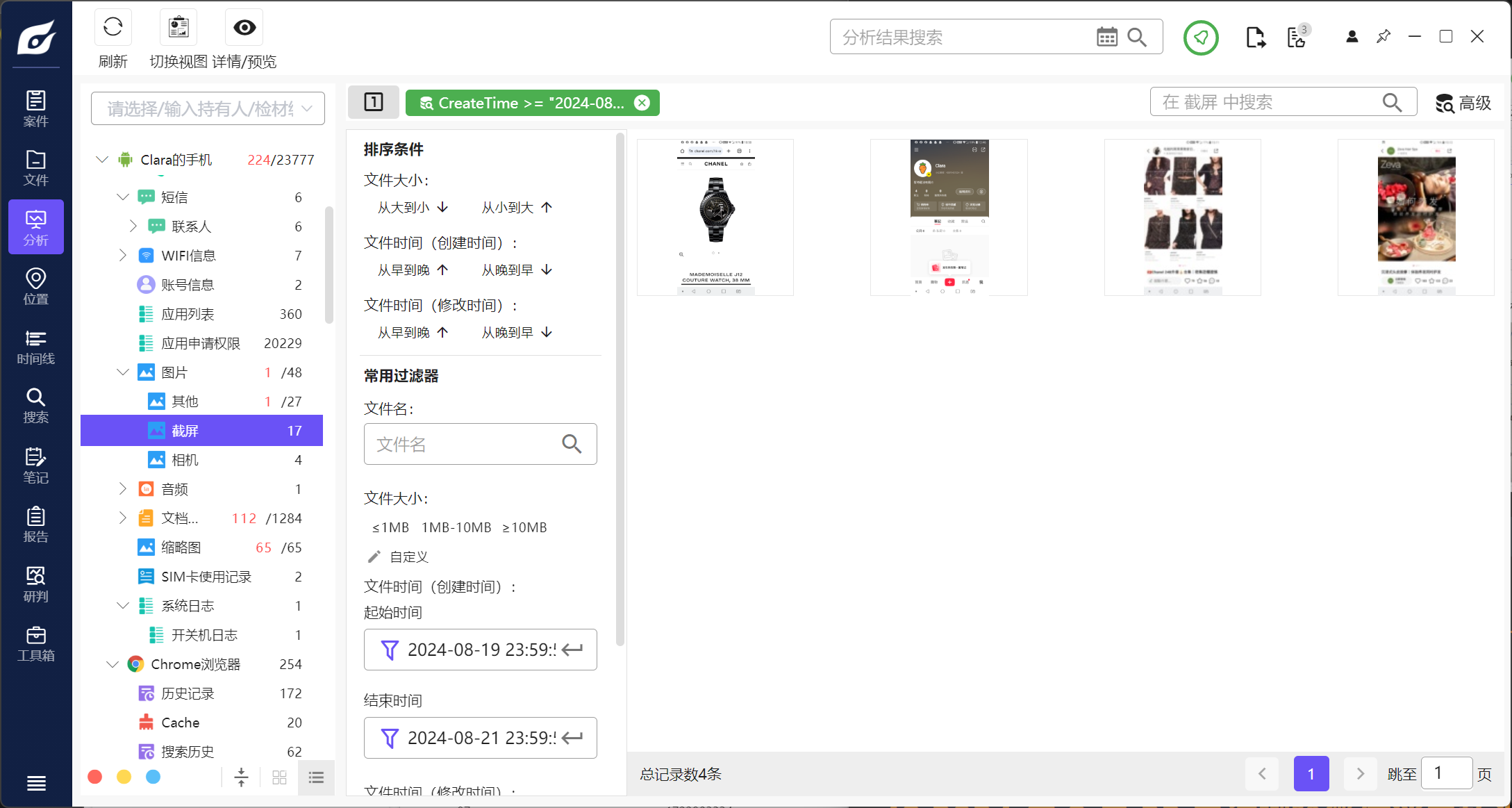Image resolution: width=1512 pixels, height=808 pixels.
Task: Click the green shield status icon
Action: [1201, 38]
